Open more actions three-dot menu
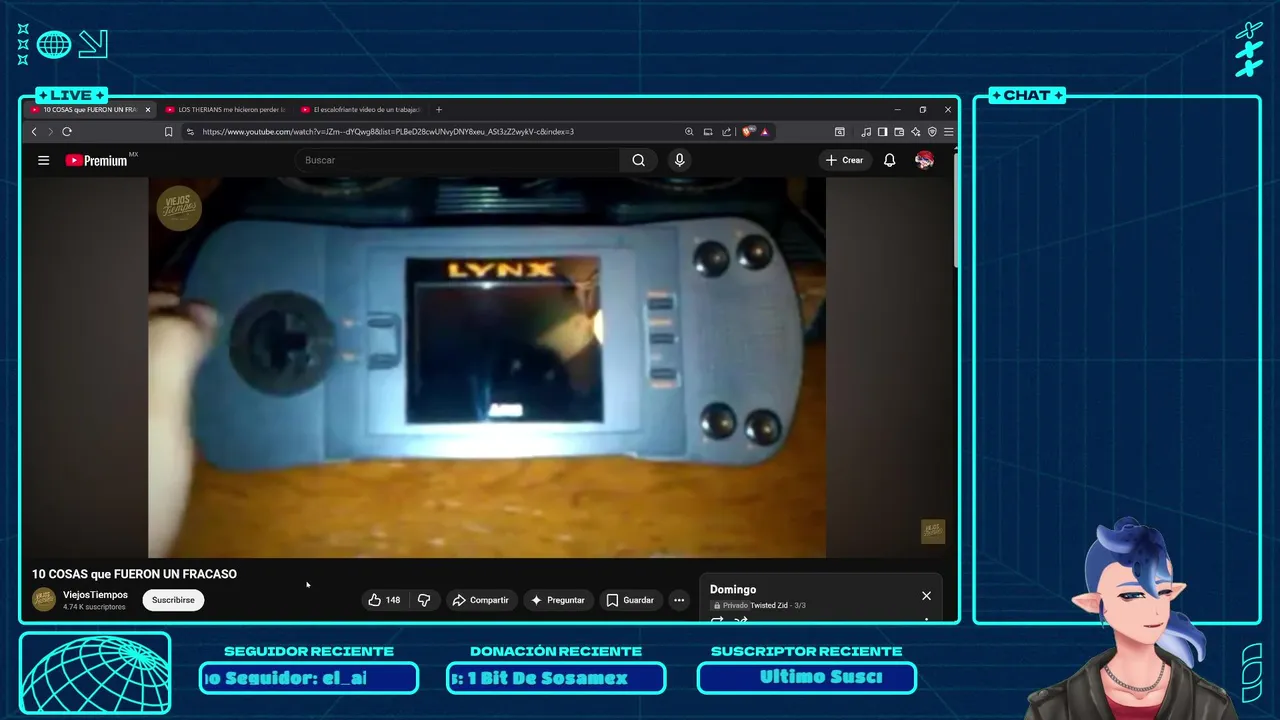Image resolution: width=1280 pixels, height=720 pixels. 679,600
